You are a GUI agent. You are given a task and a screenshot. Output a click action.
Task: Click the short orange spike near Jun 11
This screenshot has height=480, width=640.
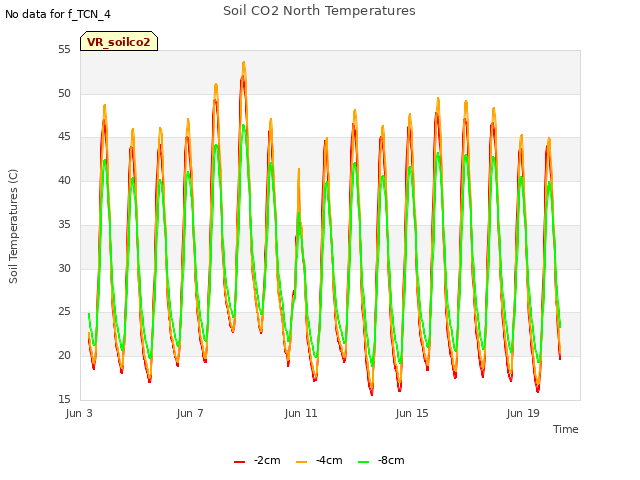(299, 169)
